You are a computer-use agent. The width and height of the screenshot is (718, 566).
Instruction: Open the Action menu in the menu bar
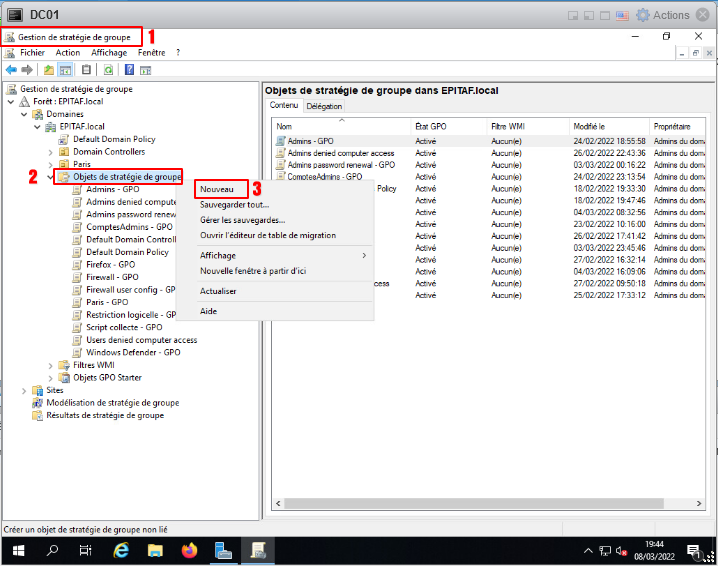point(68,52)
